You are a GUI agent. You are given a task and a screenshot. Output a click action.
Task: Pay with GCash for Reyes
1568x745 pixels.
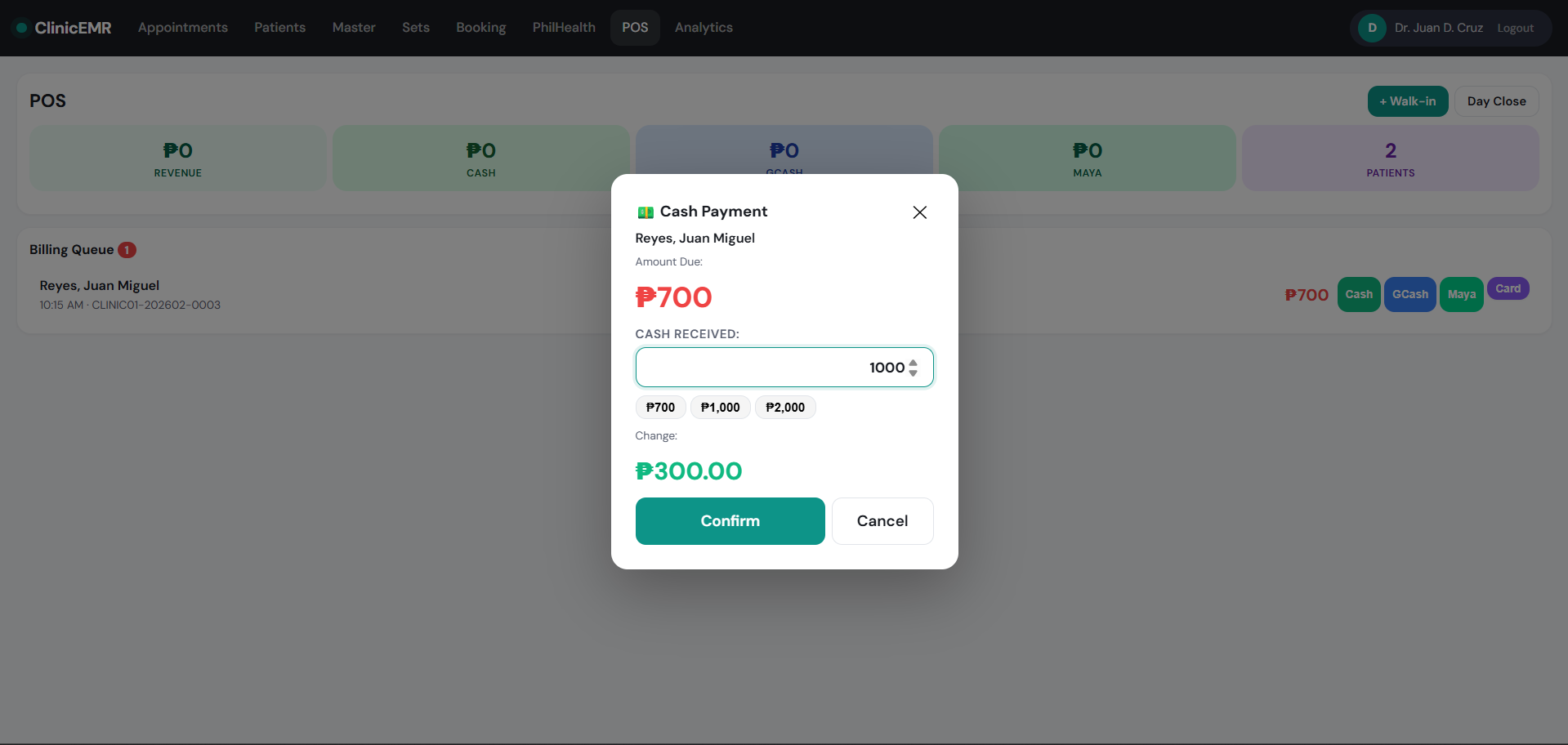1409,295
